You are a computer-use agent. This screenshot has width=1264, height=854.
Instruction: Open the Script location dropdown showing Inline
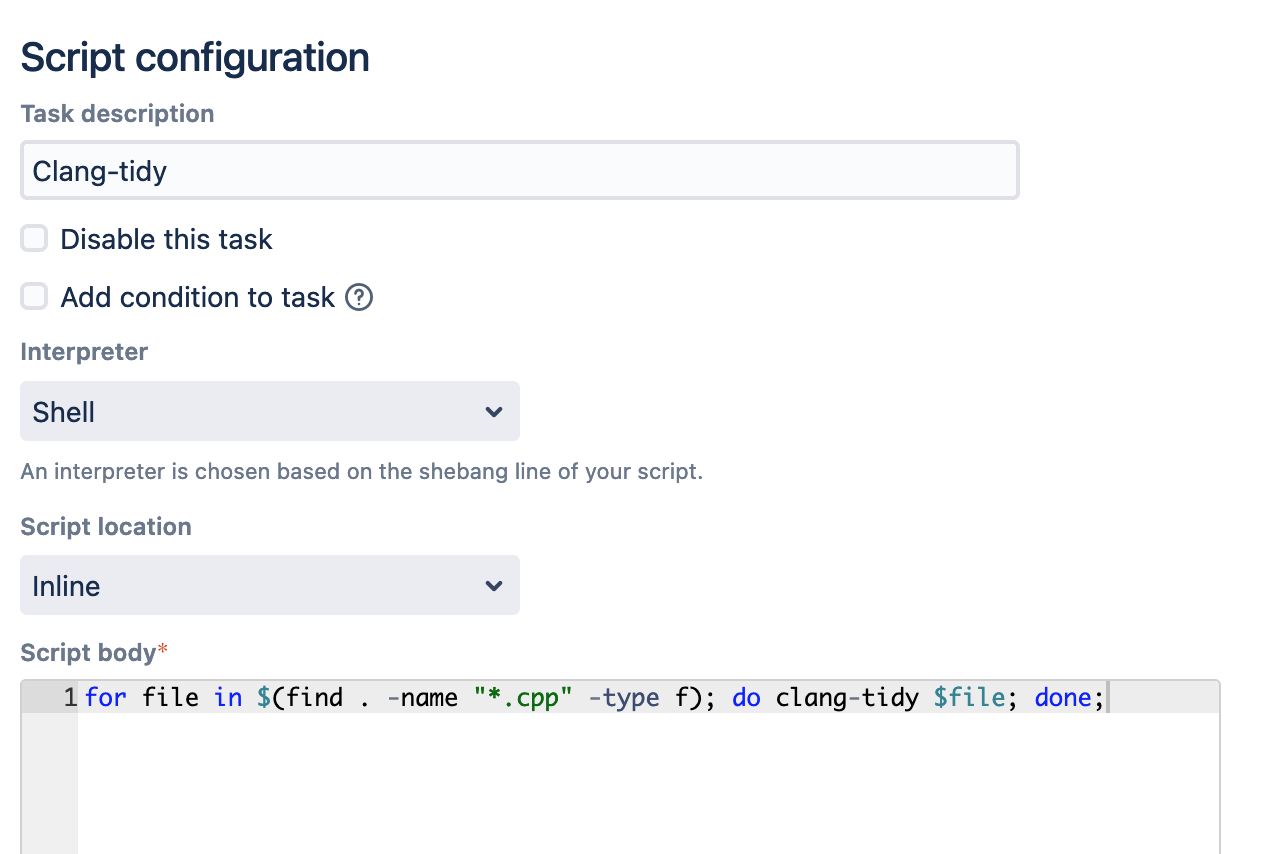[270, 585]
